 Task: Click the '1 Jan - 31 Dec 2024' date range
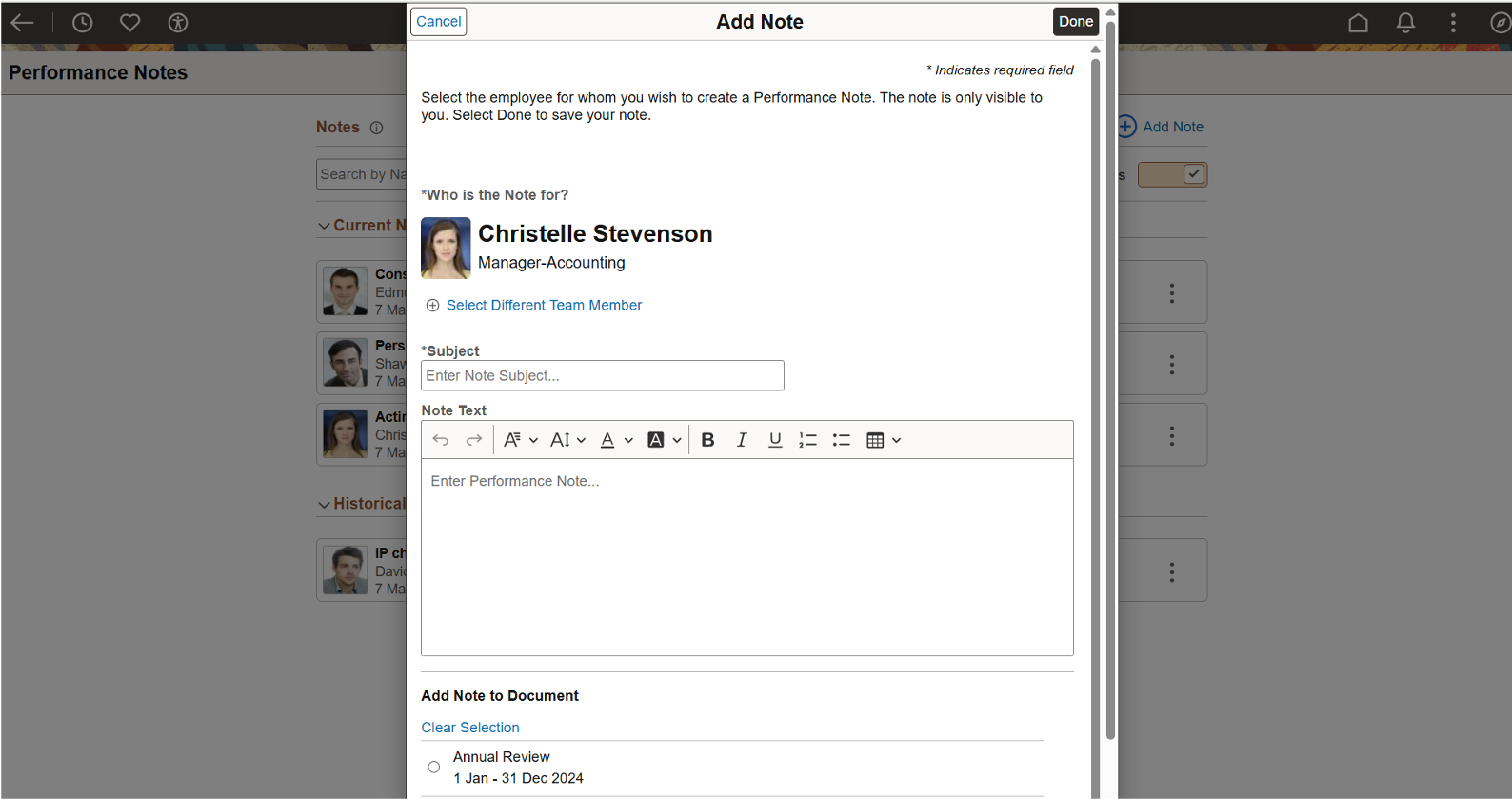point(519,778)
